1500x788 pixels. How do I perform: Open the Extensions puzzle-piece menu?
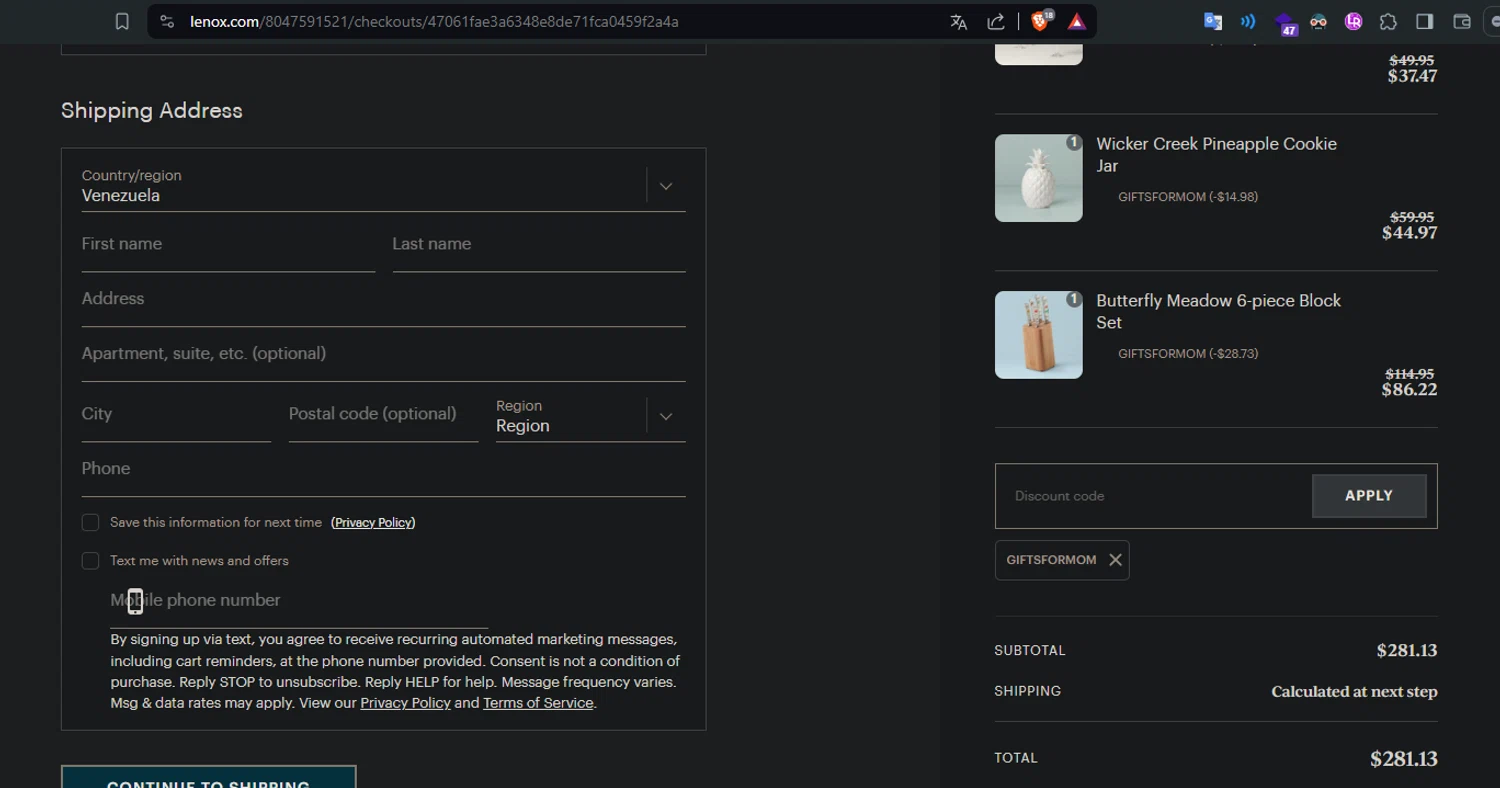pyautogui.click(x=1388, y=21)
